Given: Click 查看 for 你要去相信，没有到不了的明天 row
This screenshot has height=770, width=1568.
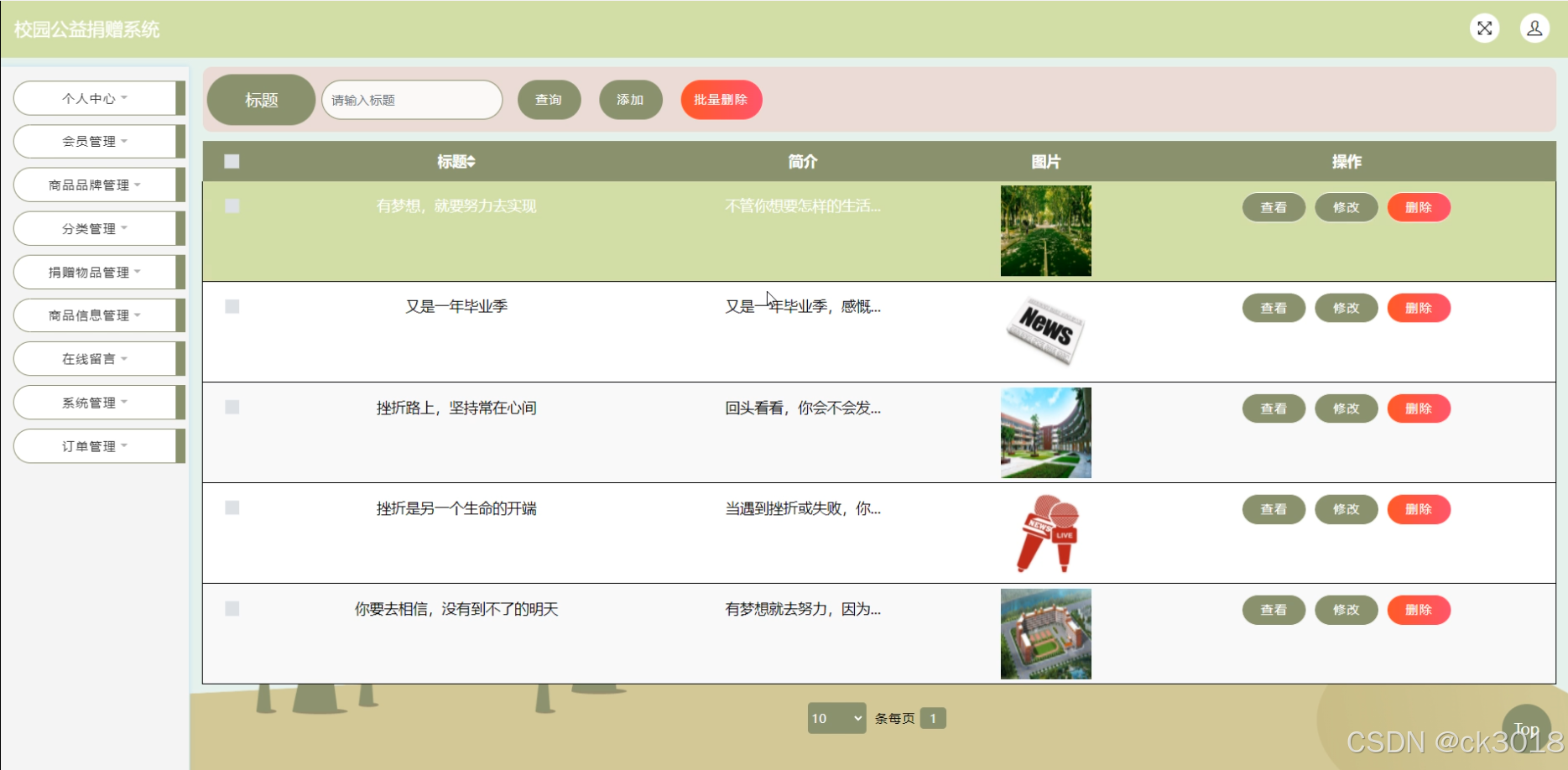Looking at the screenshot, I should pos(1274,610).
